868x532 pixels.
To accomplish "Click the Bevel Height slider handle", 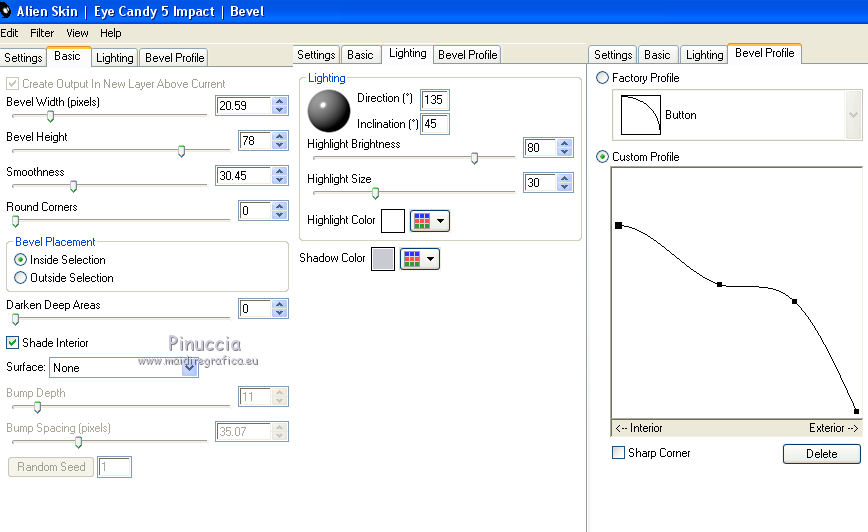I will [x=181, y=151].
